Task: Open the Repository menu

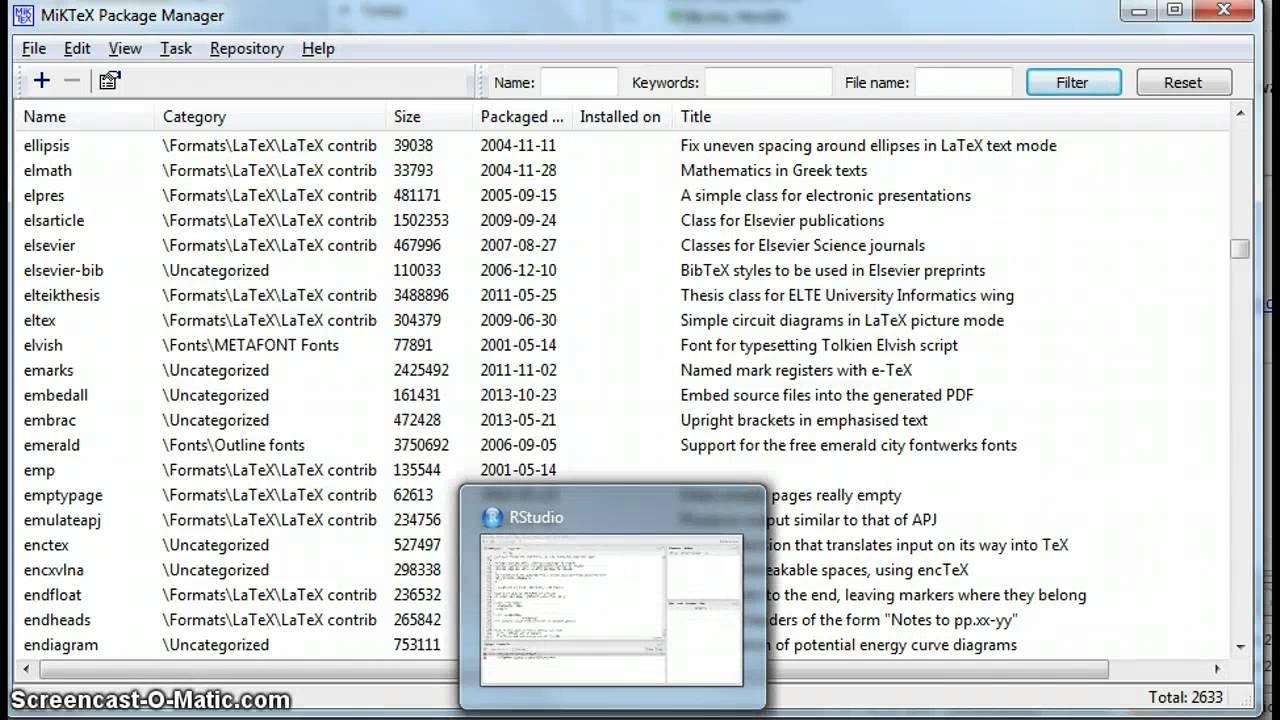Action: [247, 48]
